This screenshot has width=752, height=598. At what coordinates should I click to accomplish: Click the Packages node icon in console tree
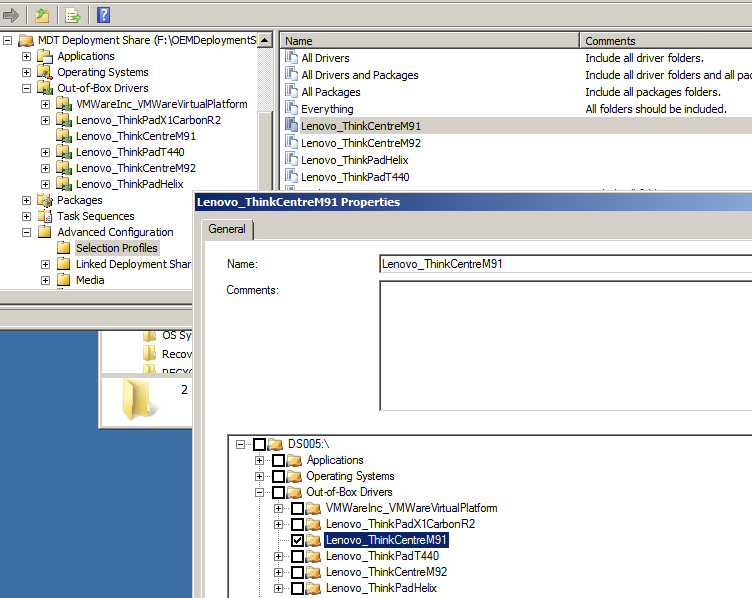tap(45, 200)
